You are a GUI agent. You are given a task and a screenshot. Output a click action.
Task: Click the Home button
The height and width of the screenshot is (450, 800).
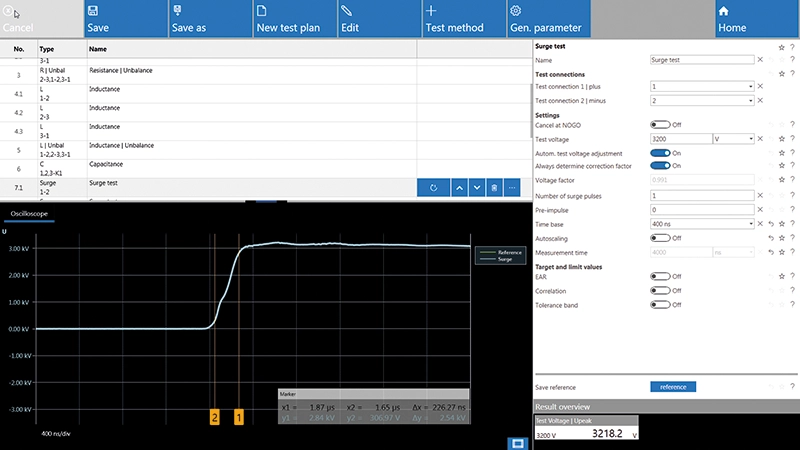tap(757, 20)
